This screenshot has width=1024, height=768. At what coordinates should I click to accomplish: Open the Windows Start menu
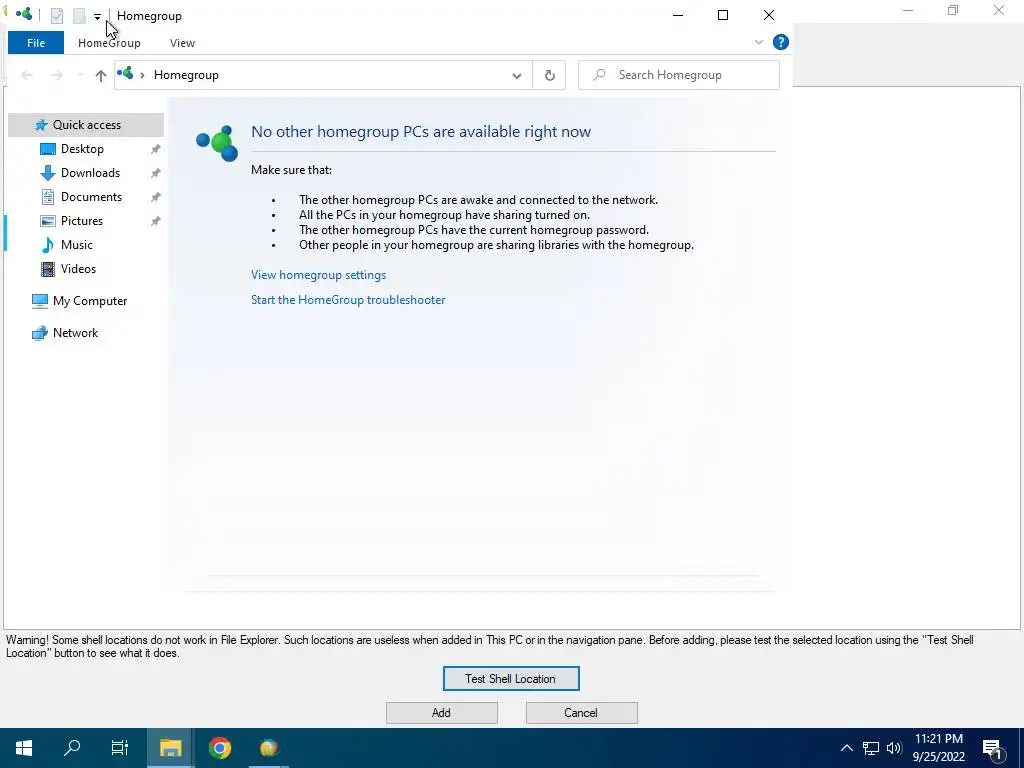pyautogui.click(x=24, y=748)
